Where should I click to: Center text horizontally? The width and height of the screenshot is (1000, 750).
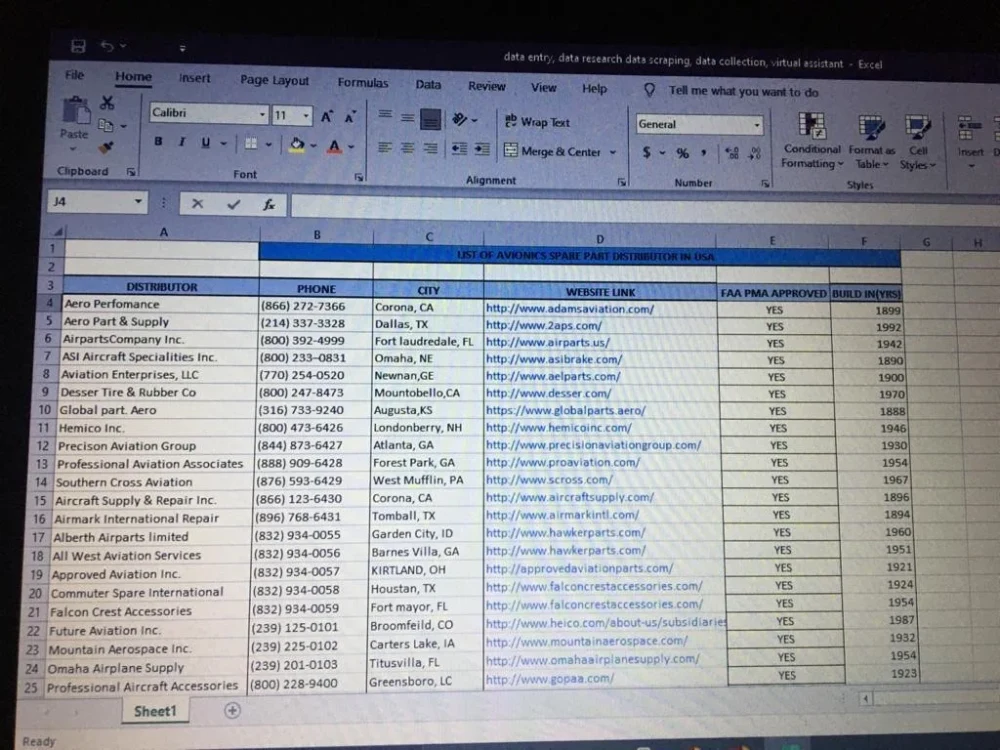click(x=408, y=148)
